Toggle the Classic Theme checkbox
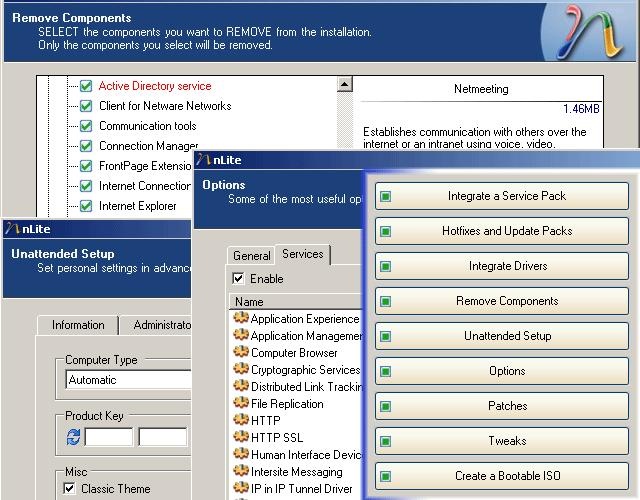Screen dimensions: 640x500 coord(69,489)
